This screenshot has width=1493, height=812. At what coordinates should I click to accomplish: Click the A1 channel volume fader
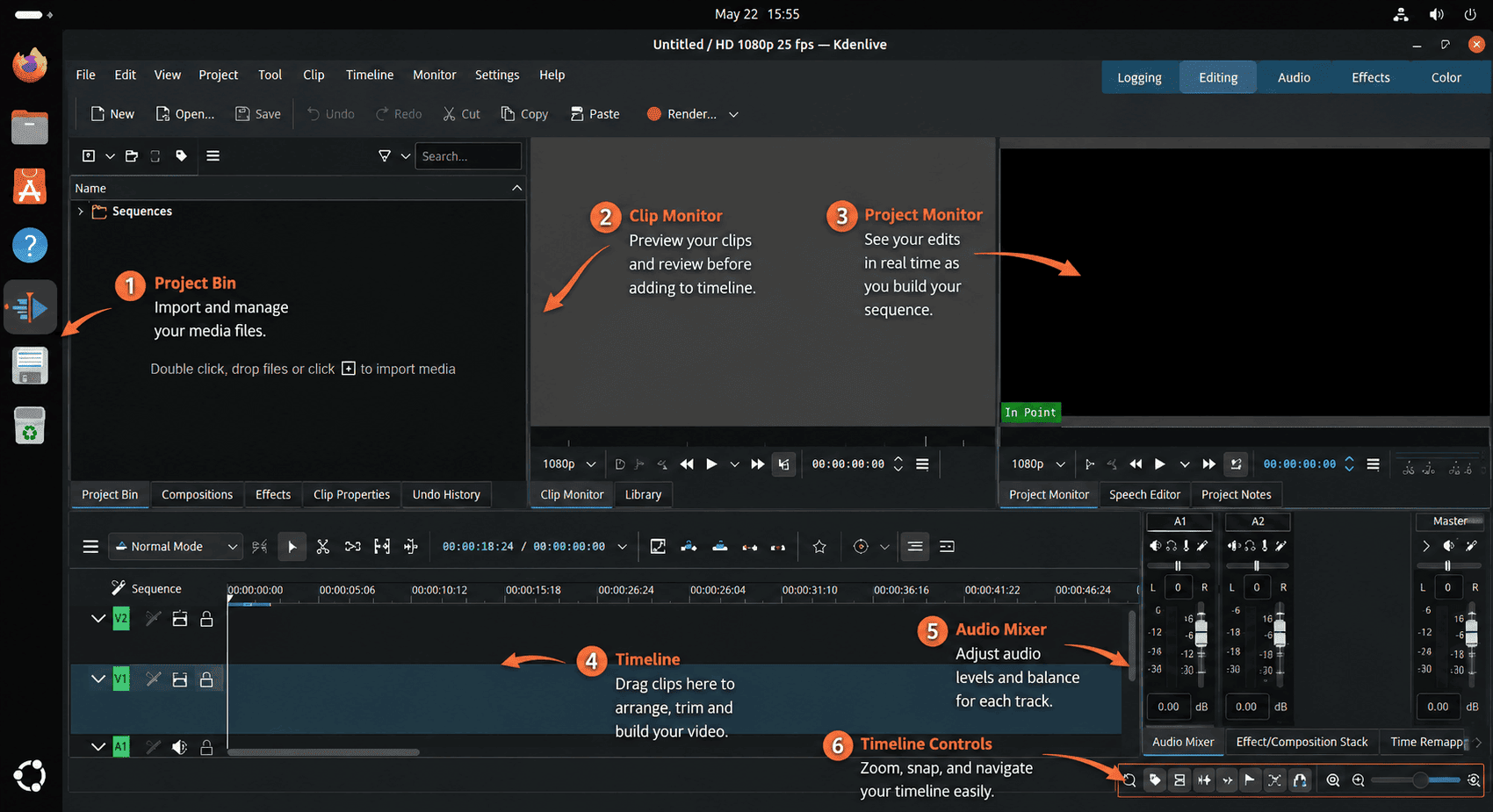click(1201, 632)
